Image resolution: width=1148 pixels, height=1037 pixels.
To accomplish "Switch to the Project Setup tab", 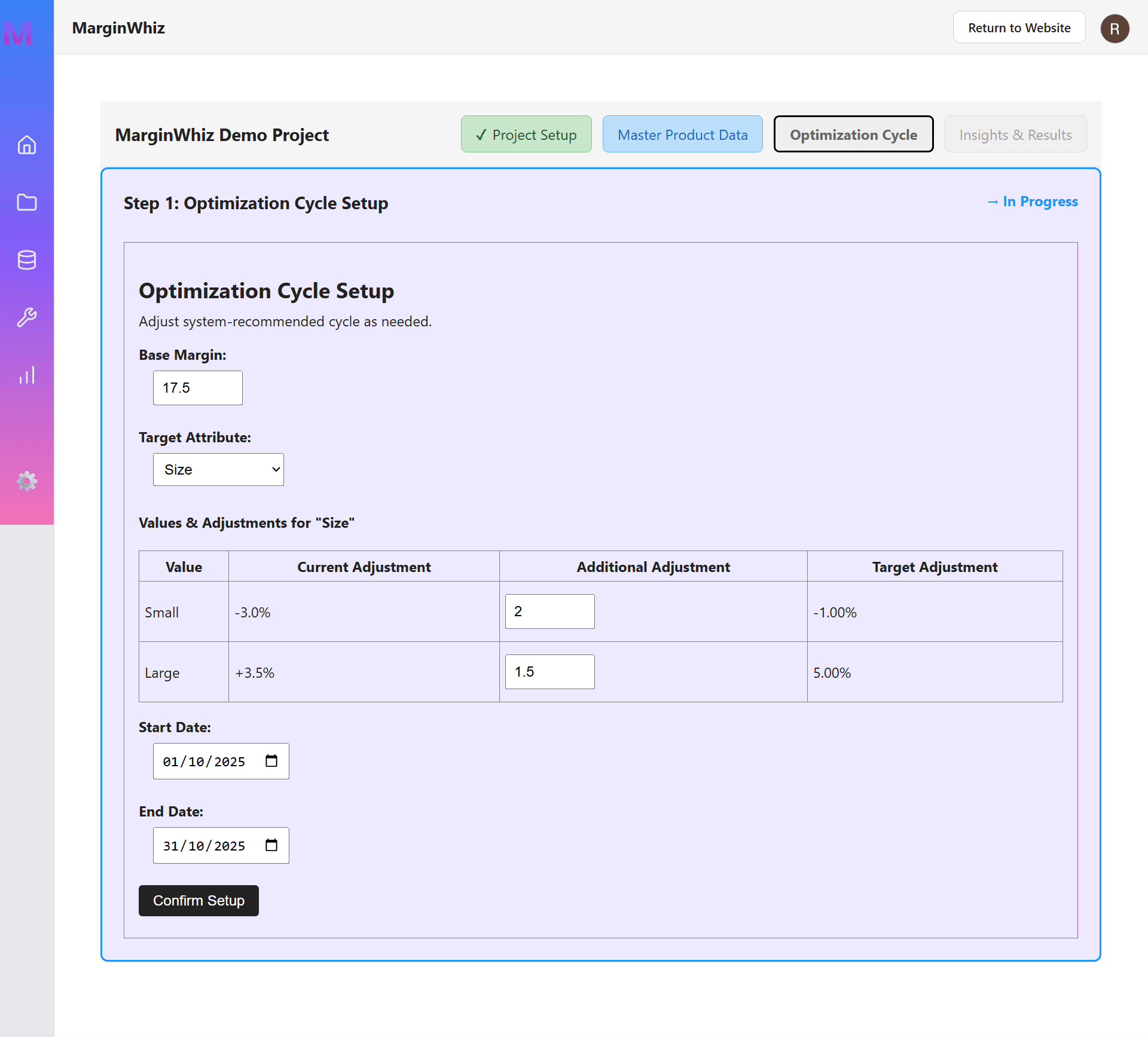I will coord(526,134).
